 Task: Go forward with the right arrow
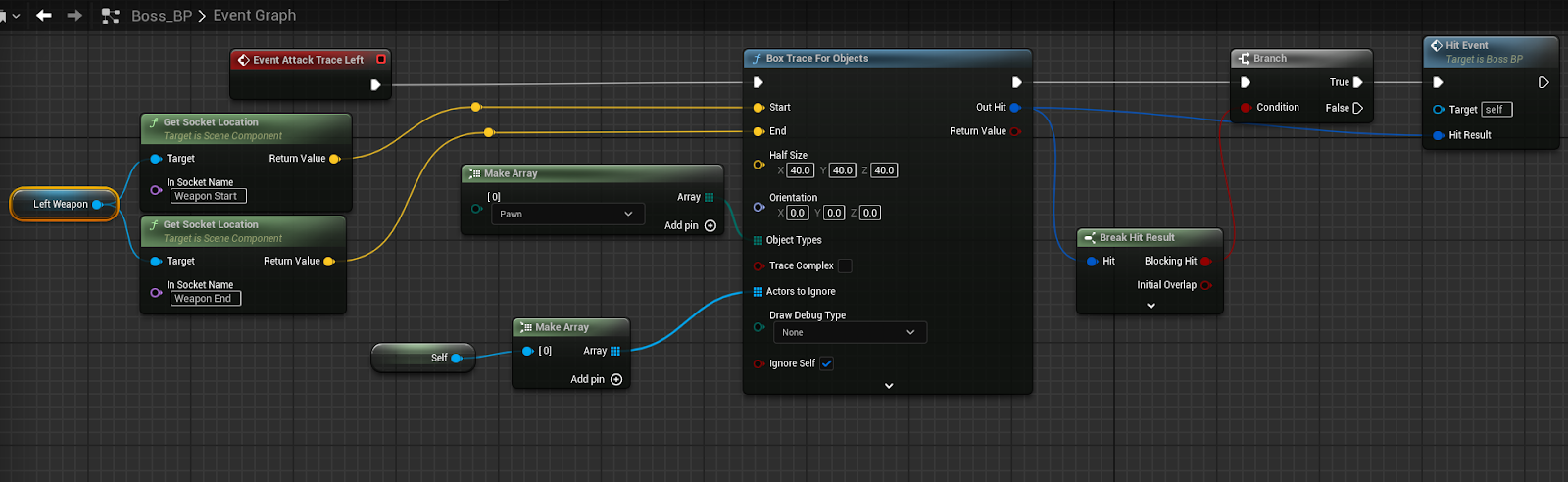coord(74,15)
